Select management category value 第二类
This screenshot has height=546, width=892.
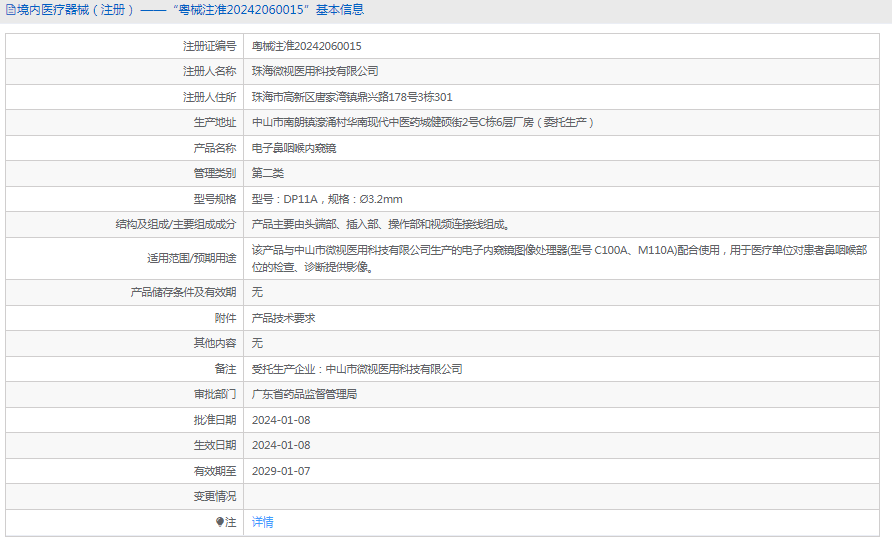(x=268, y=173)
